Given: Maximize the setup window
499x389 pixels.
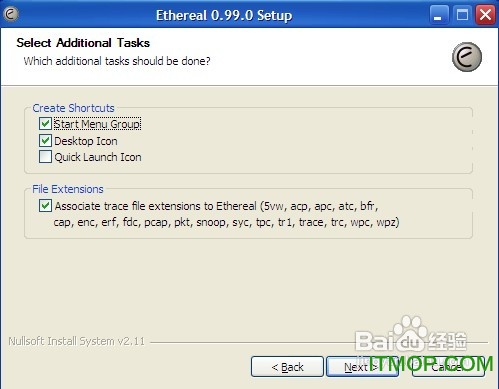Looking at the screenshot, I should pyautogui.click(x=462, y=15).
